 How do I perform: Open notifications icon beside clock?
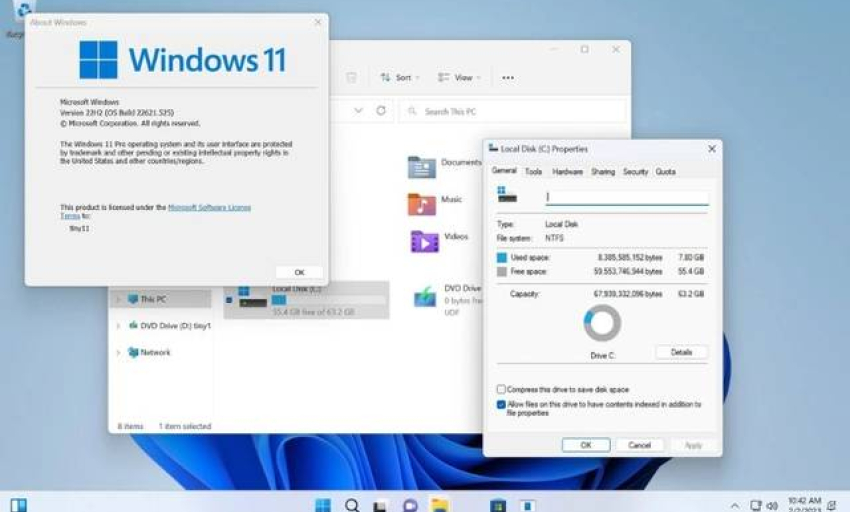[x=832, y=505]
